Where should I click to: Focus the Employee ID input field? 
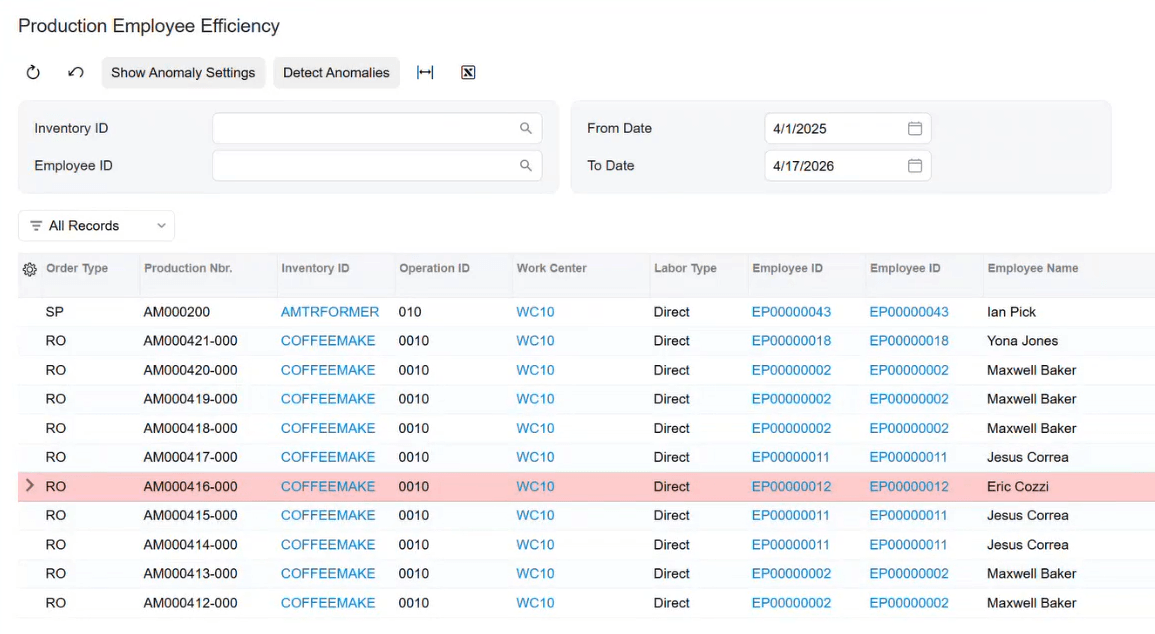[377, 166]
